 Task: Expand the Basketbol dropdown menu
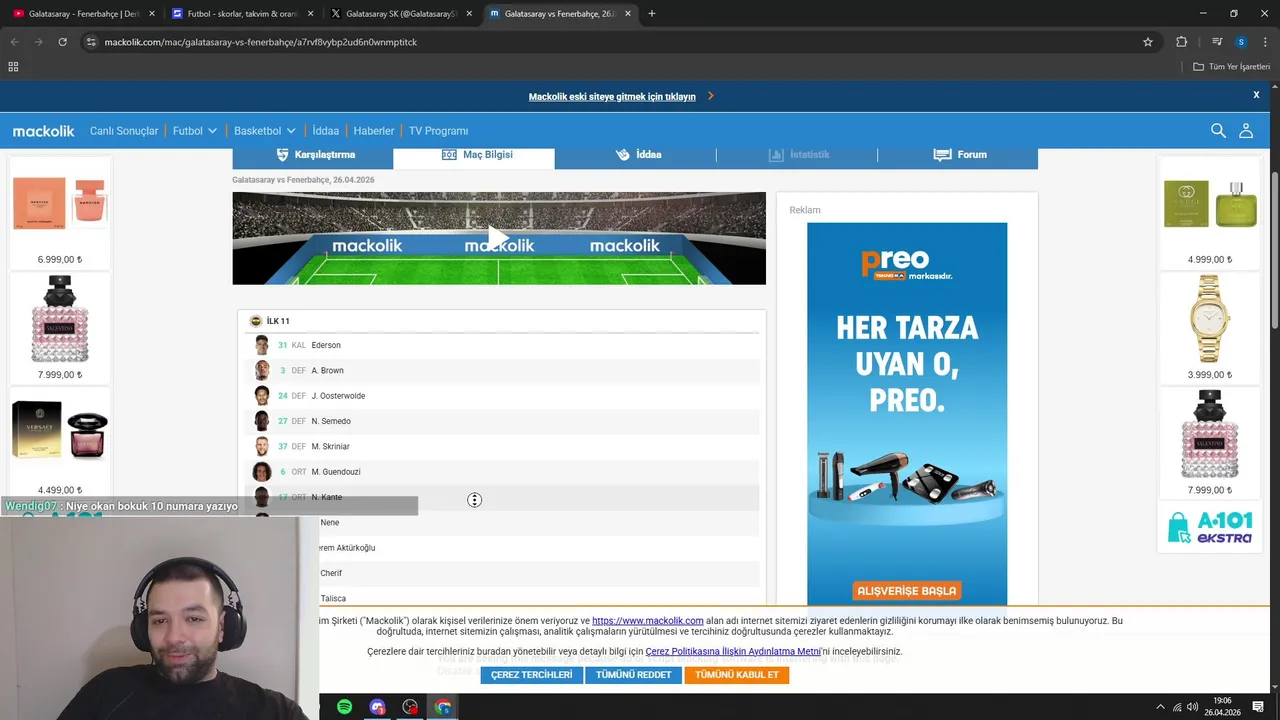265,131
